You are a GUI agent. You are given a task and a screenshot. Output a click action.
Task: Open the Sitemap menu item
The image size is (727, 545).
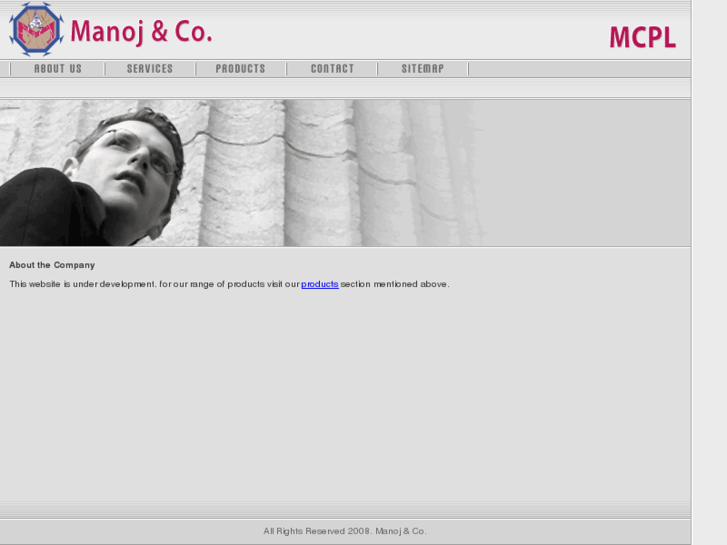pyautogui.click(x=422, y=69)
